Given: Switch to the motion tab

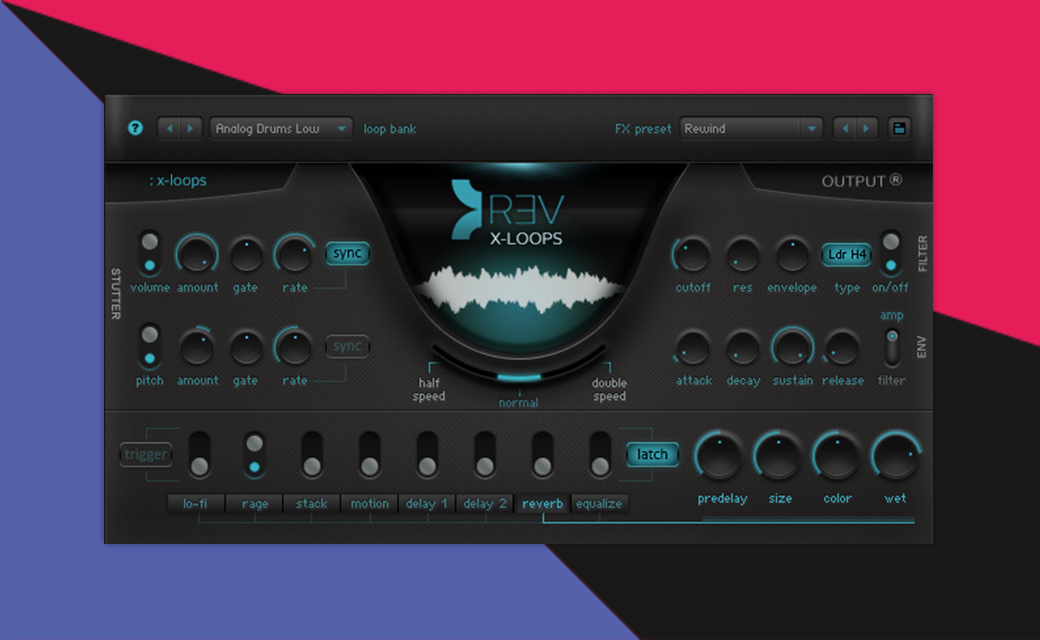Looking at the screenshot, I should point(369,503).
